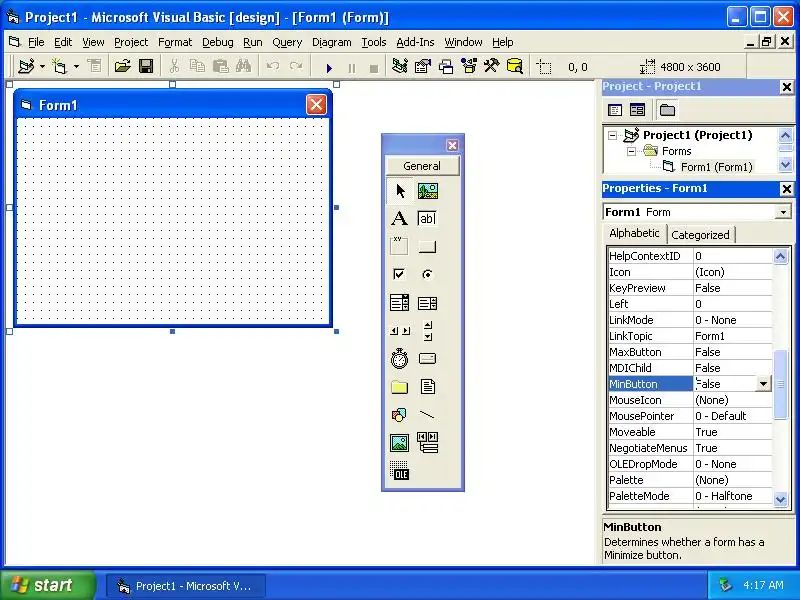Click the Save Project floppy icon
Image resolution: width=800 pixels, height=600 pixels.
point(146,66)
